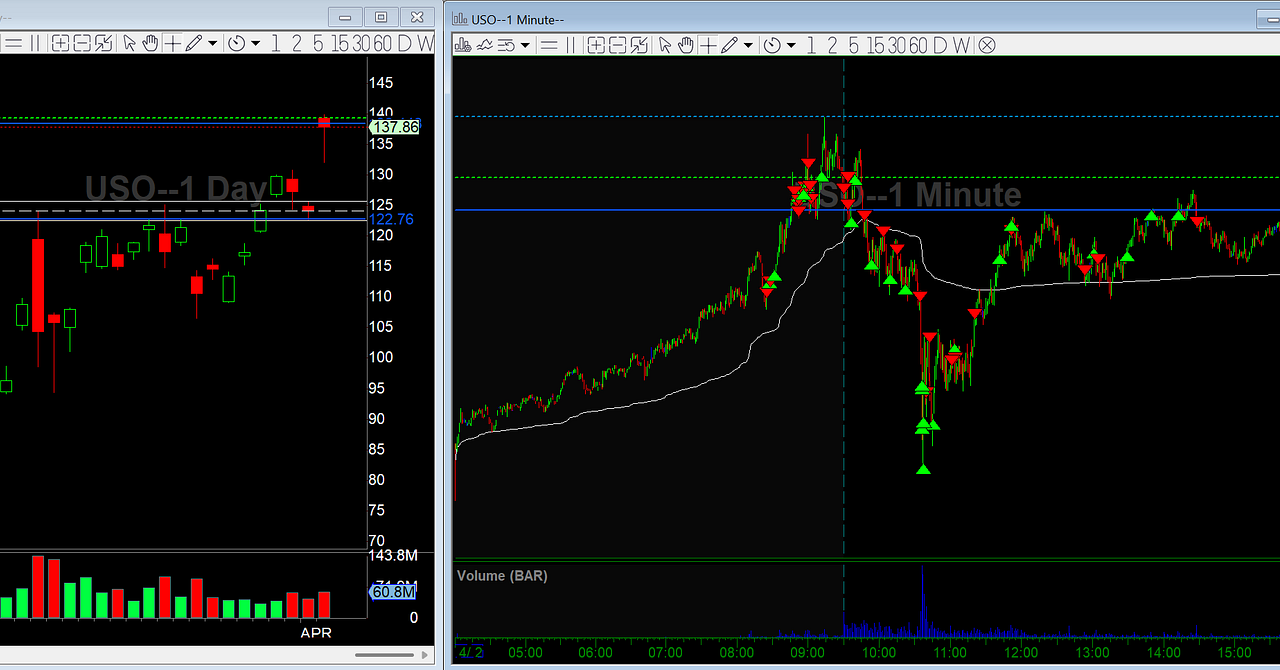This screenshot has width=1280, height=670.
Task: Set Day chart window to 30-minute timeframe
Action: pos(361,43)
